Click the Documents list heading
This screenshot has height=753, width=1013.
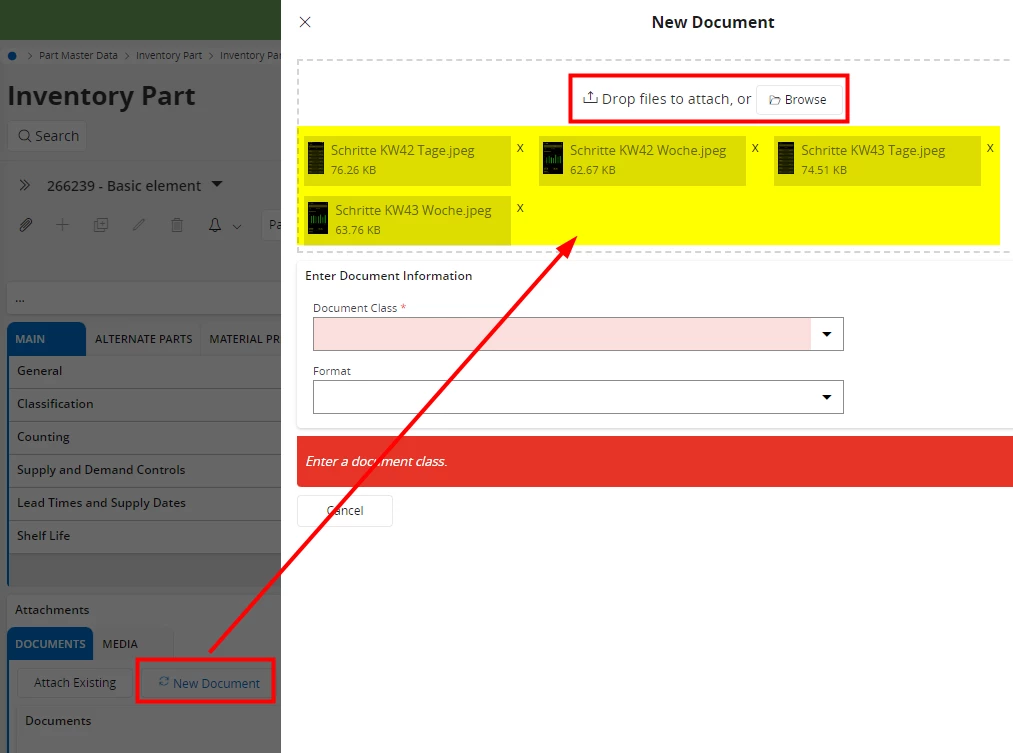[x=58, y=721]
